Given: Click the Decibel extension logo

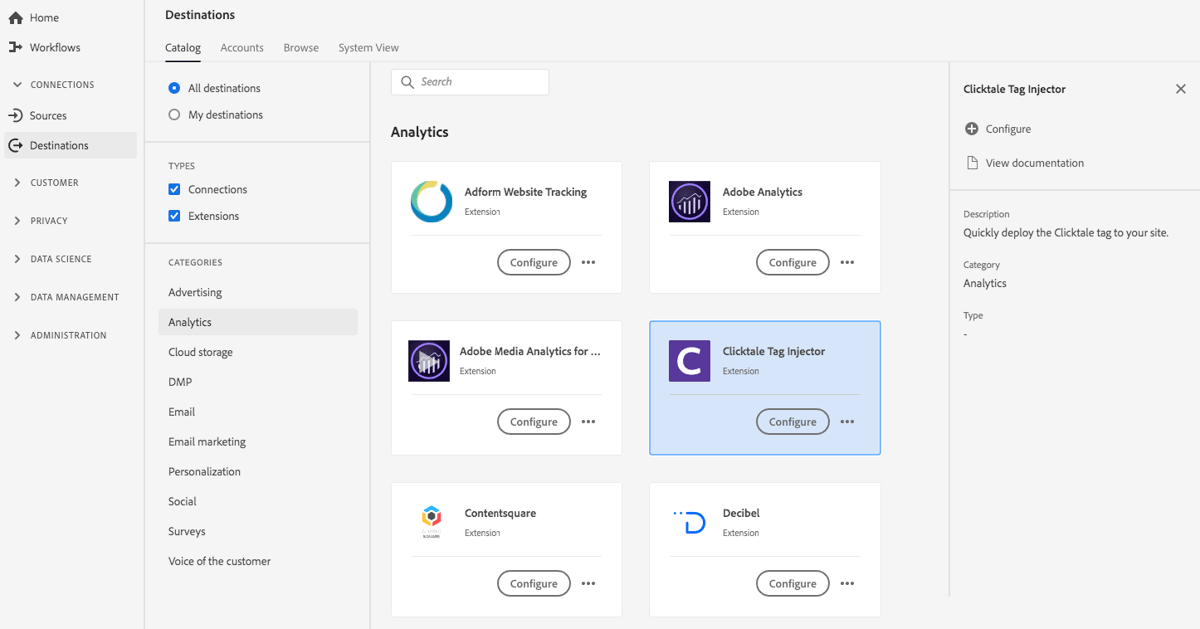Looking at the screenshot, I should coord(689,521).
